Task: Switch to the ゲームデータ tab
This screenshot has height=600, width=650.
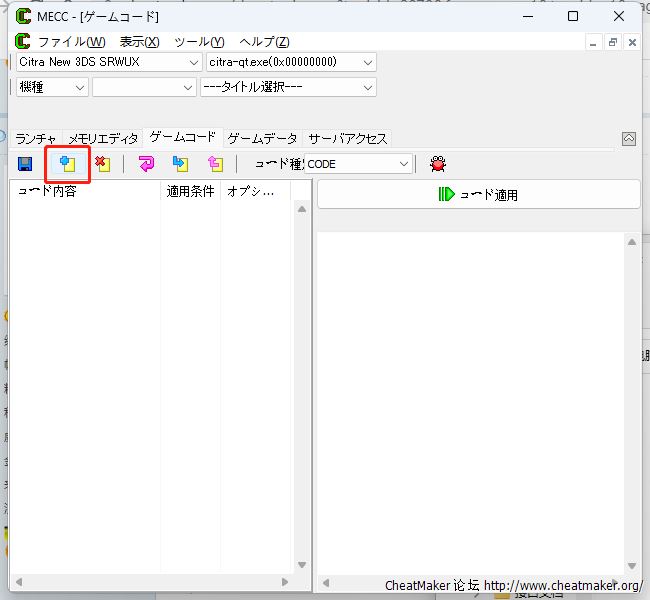Action: pos(262,139)
